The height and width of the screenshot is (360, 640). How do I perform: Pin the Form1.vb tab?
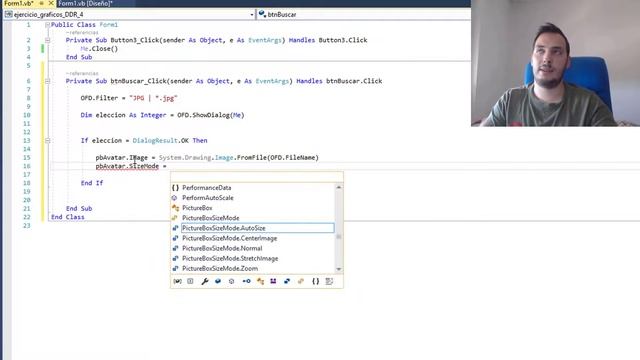41,3
